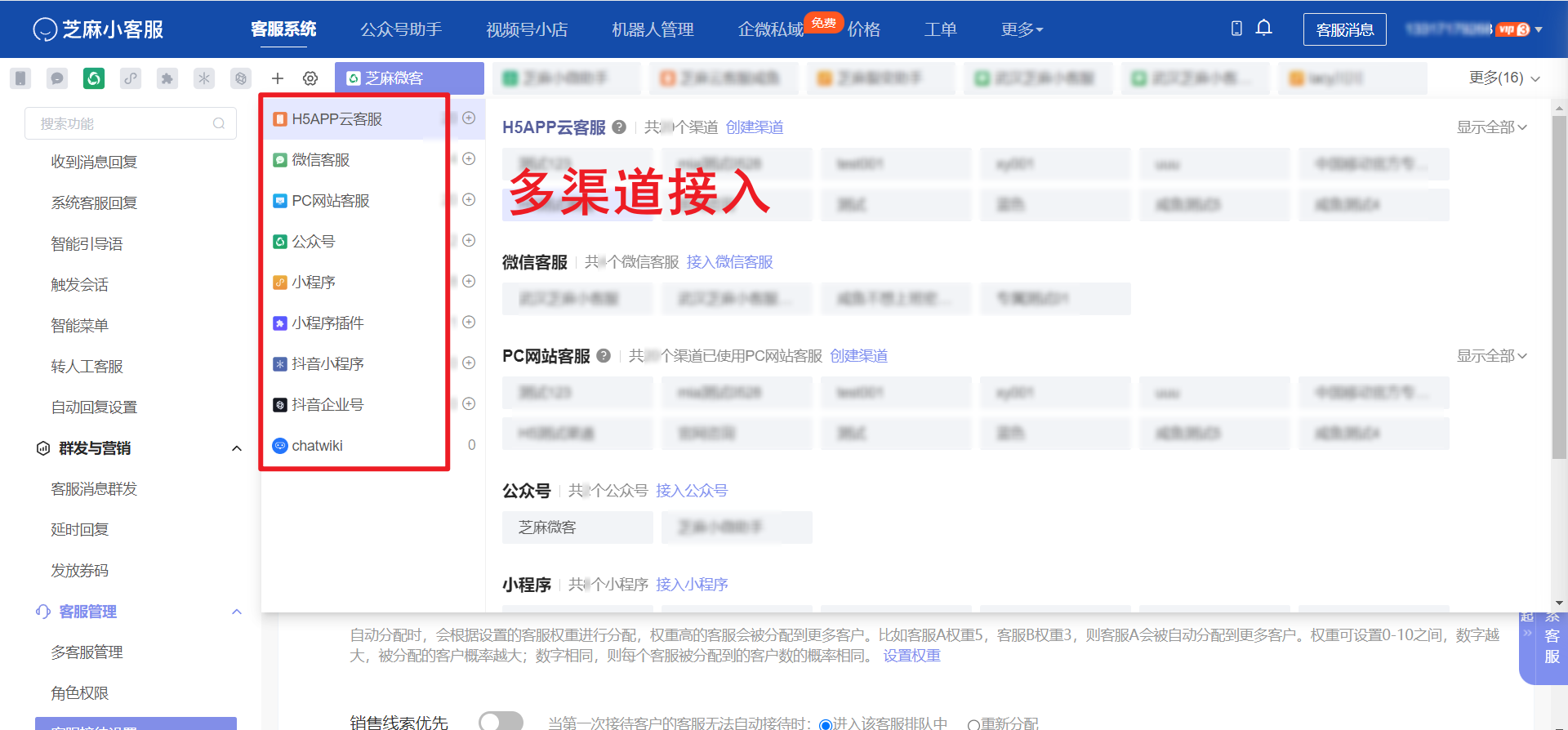This screenshot has height=730, width=1568.
Task: Add 抖音小程序 via its plus circle
Action: pos(469,363)
